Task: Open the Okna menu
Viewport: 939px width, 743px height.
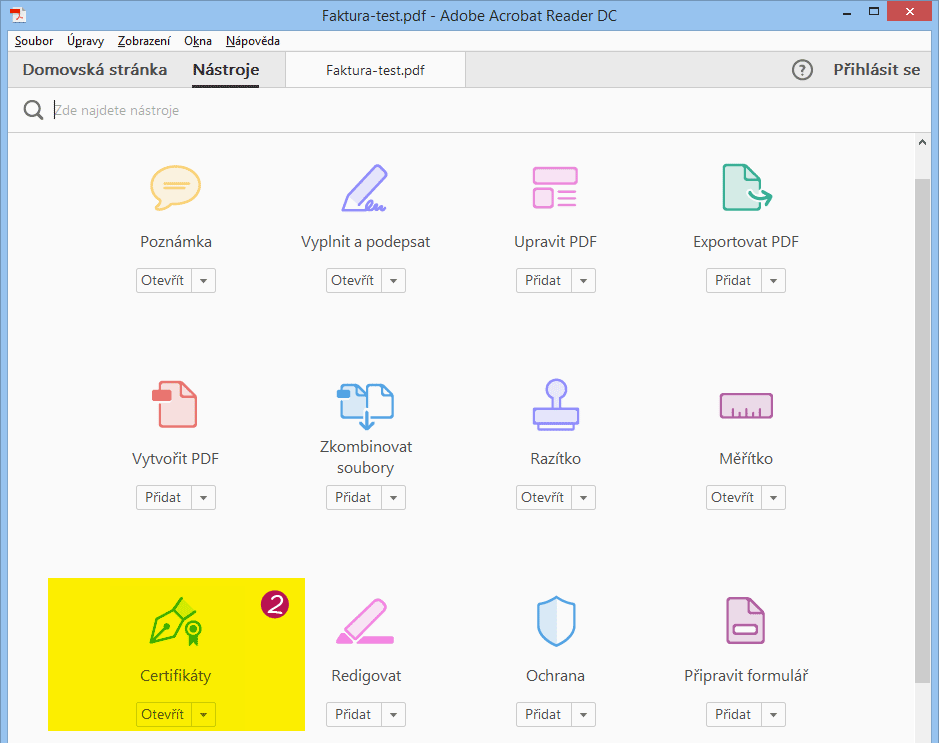Action: [x=198, y=41]
